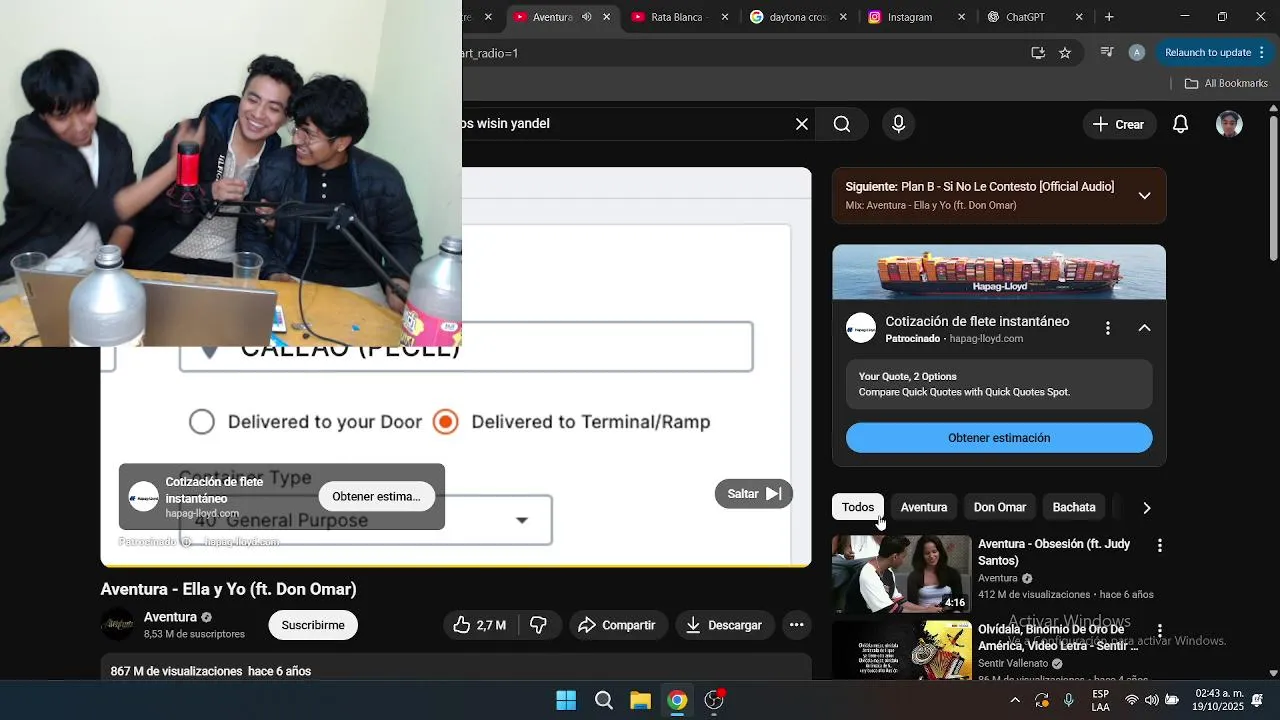Screen dimensions: 1280x720
Task: Click Descargar button
Action: [725, 625]
